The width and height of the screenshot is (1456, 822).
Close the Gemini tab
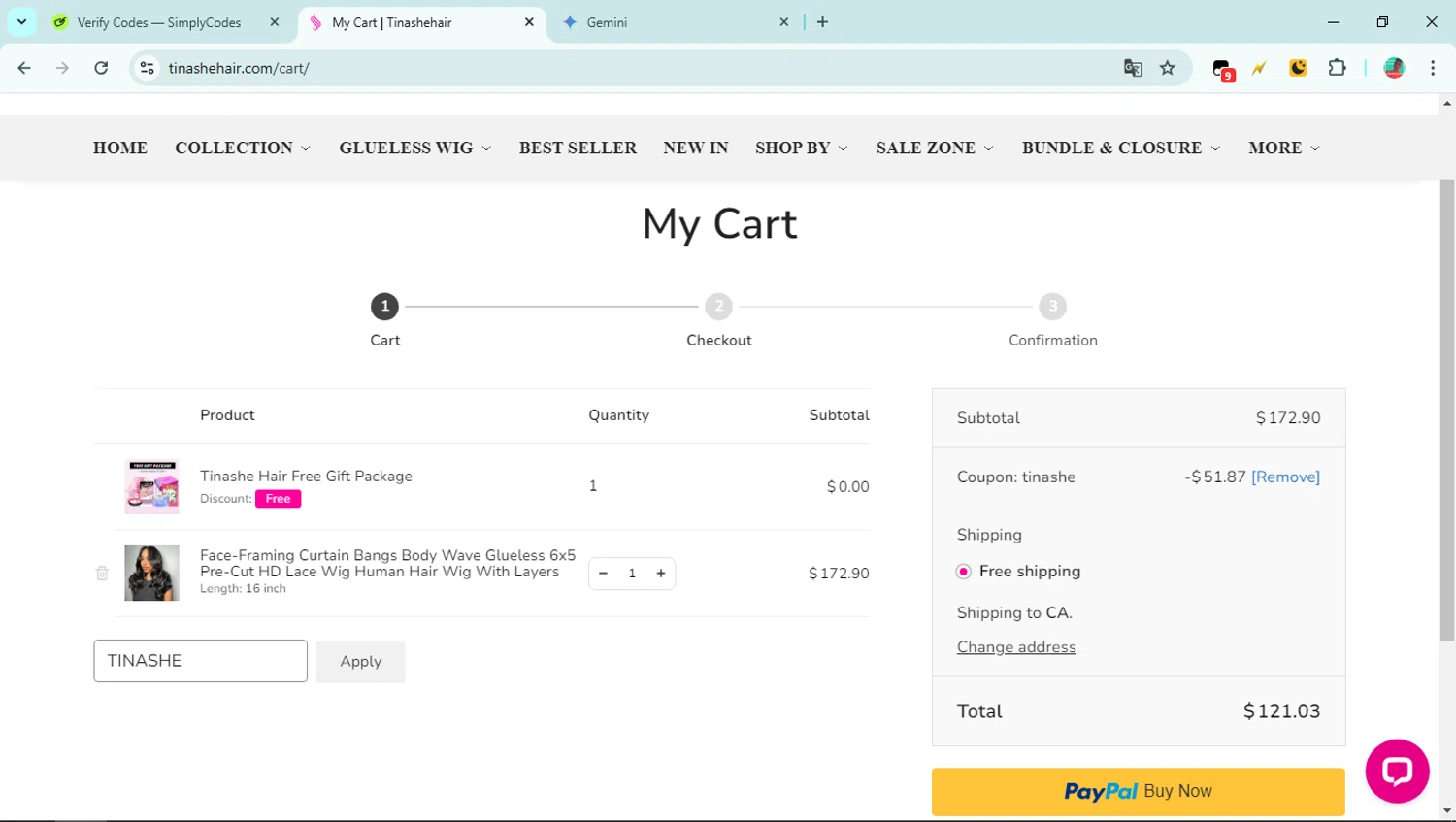(784, 22)
